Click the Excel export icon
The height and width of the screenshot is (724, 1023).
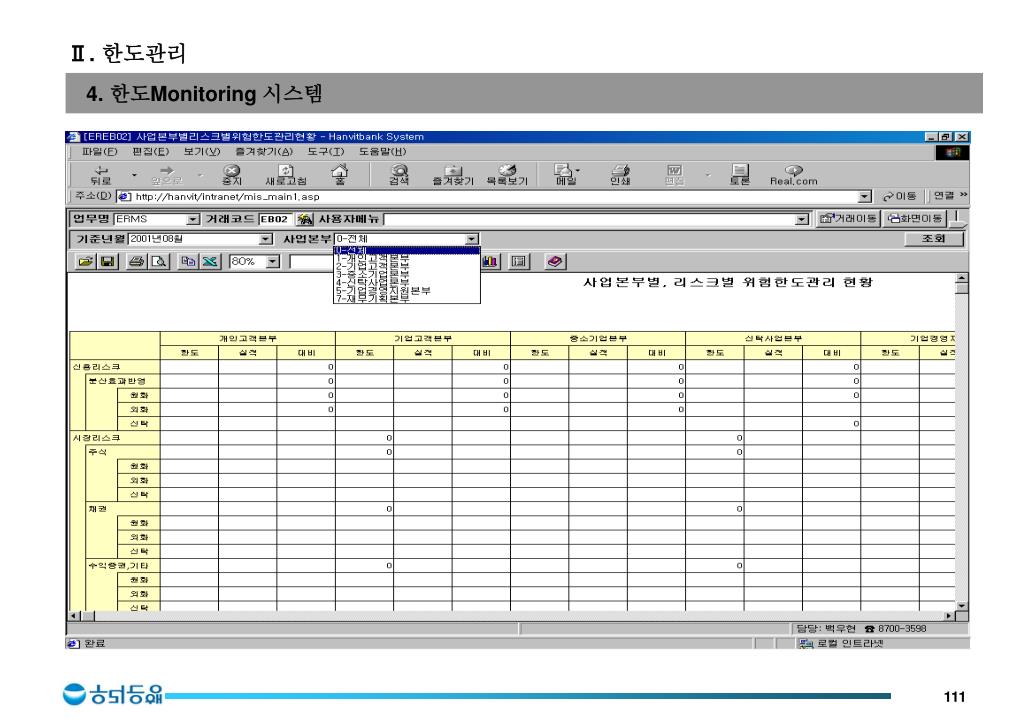(210, 262)
